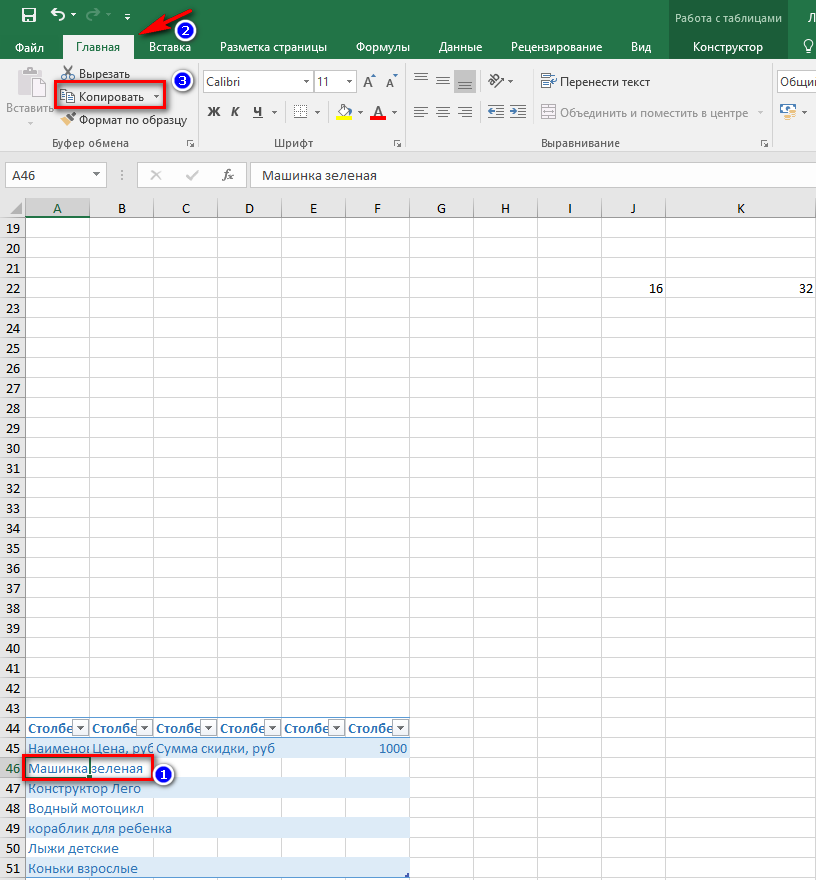
Task: Open the font size 11 dropdown
Action: pos(349,82)
